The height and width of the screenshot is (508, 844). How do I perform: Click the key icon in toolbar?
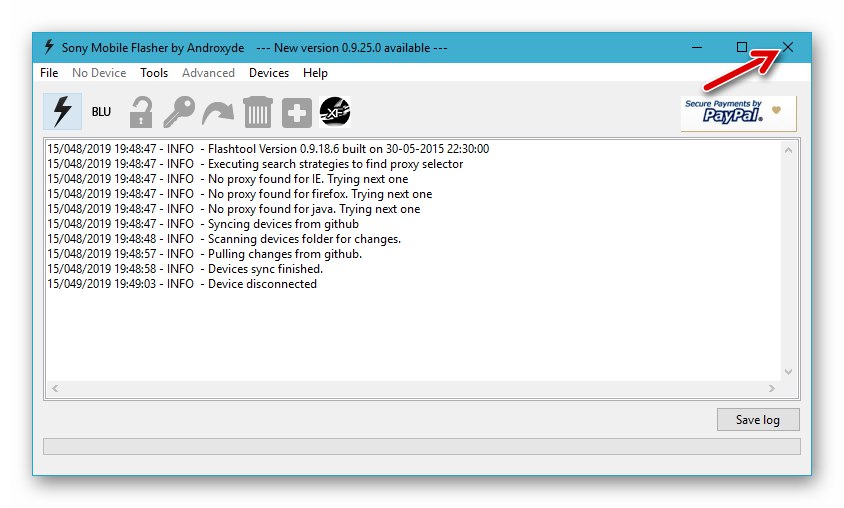(x=179, y=112)
